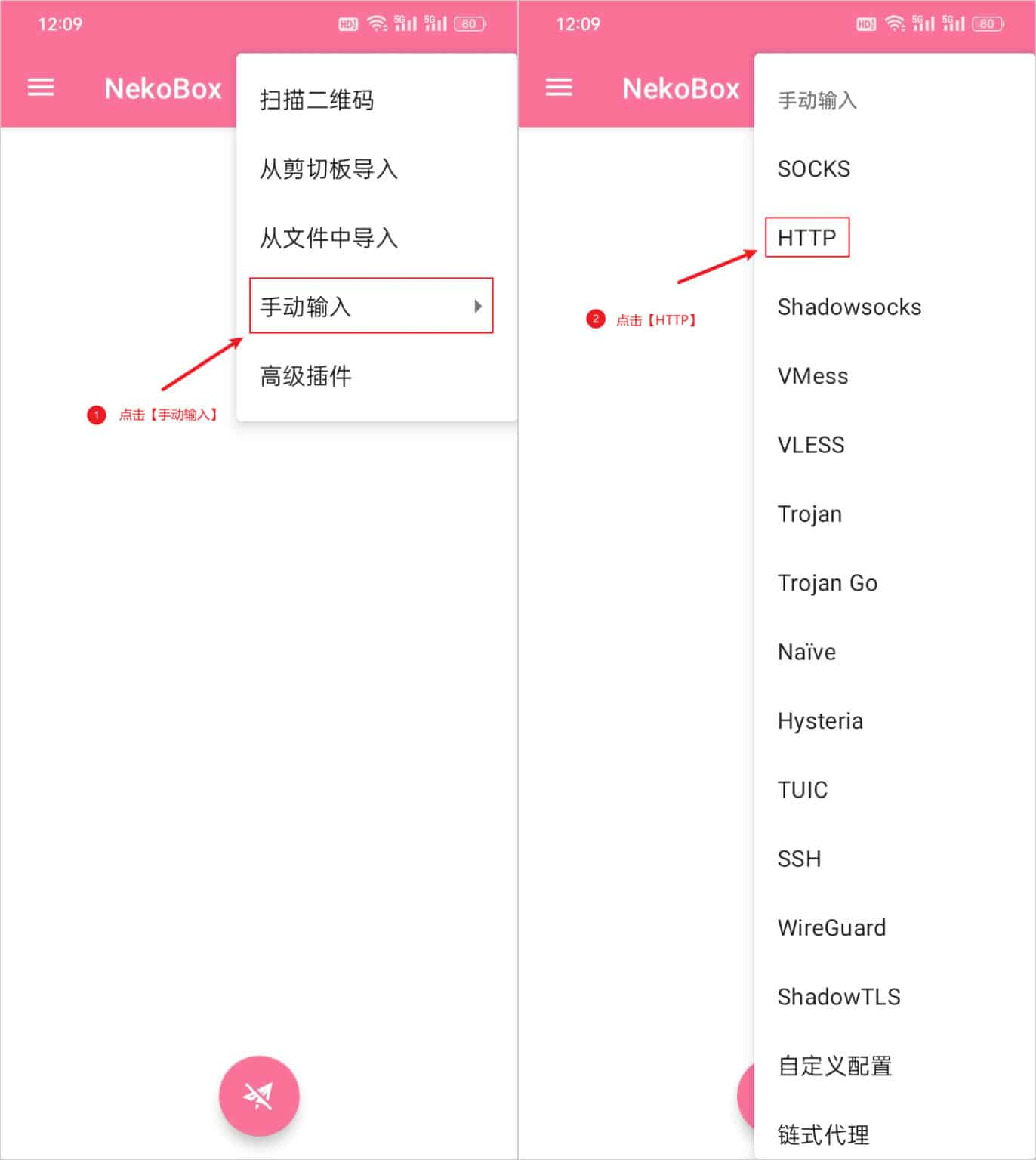Tap the Wi-Fi status icon in left status bar

(x=377, y=23)
